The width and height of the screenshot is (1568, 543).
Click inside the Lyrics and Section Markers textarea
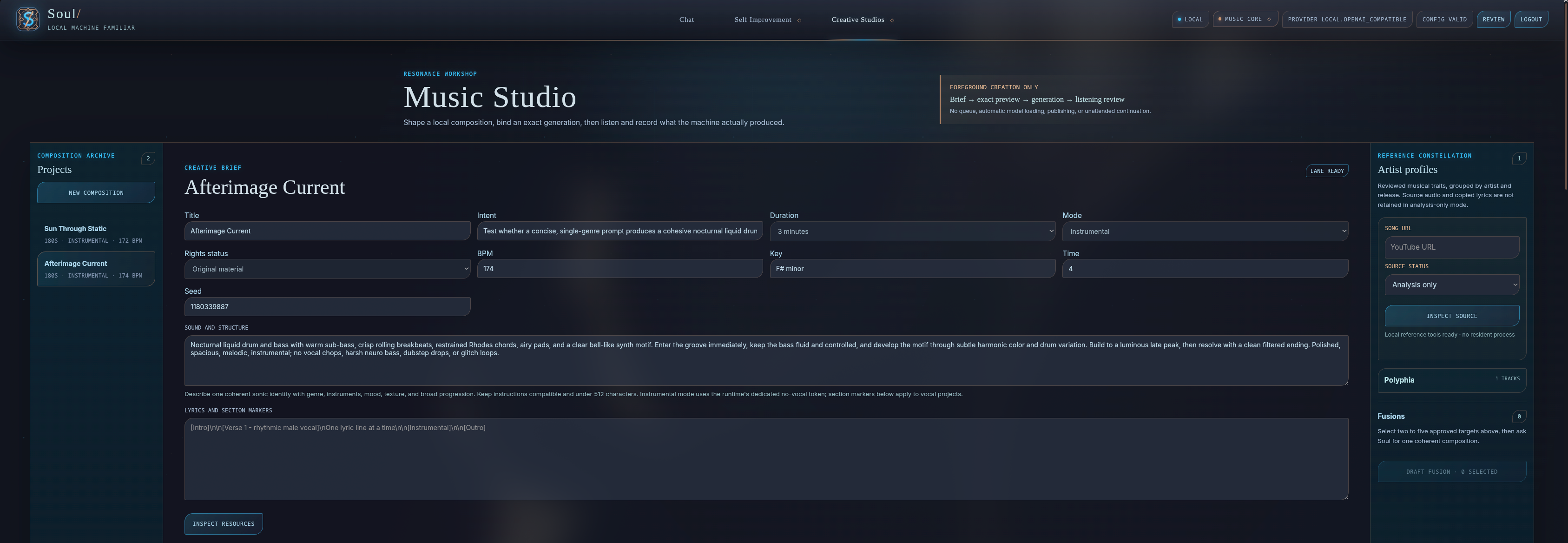coord(766,459)
